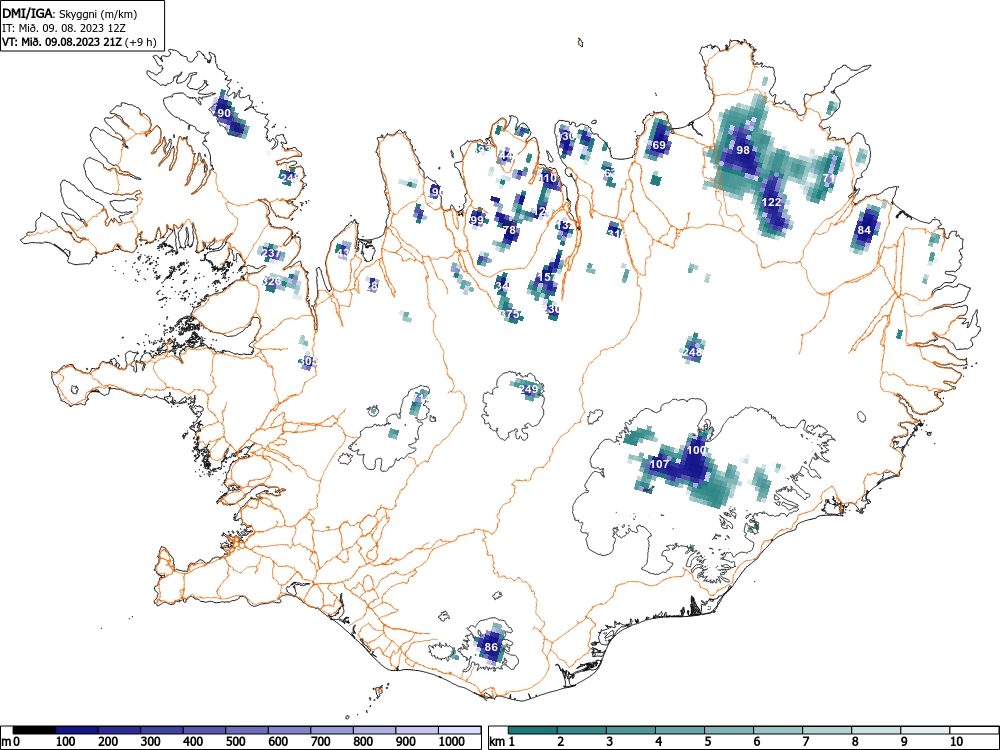
Task: Click the '1000' label on the m legend
Action: coord(452,742)
